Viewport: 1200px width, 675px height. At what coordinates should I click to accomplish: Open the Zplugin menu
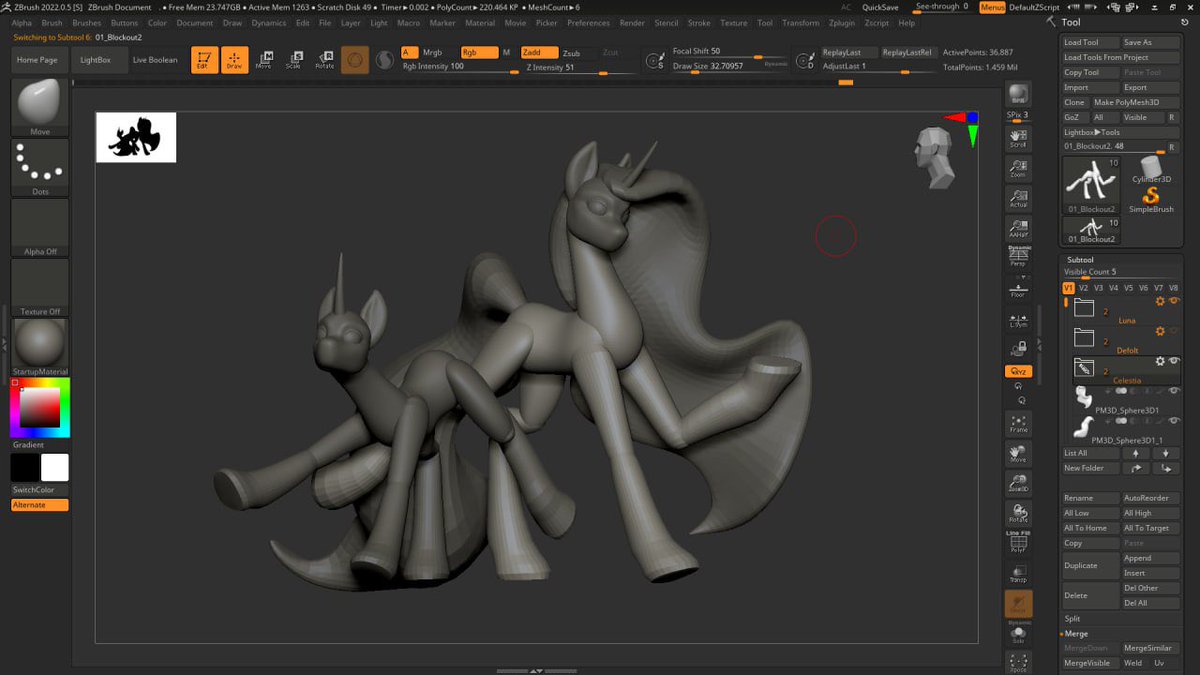pos(843,22)
